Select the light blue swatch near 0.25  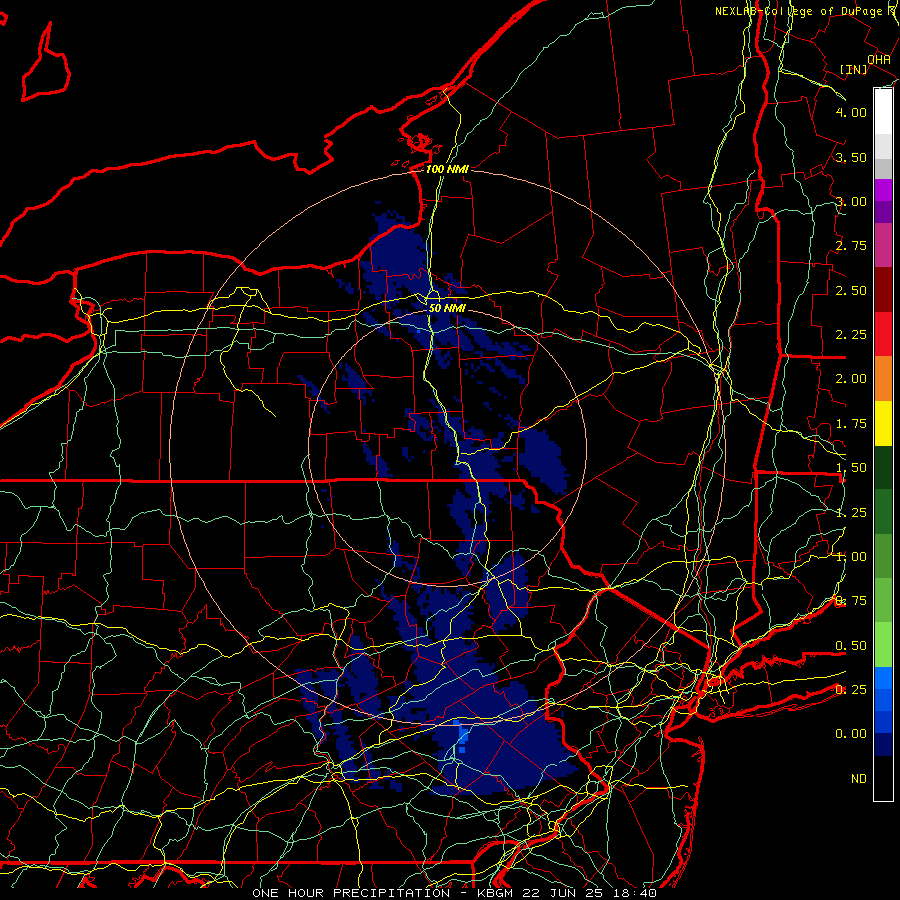click(883, 678)
